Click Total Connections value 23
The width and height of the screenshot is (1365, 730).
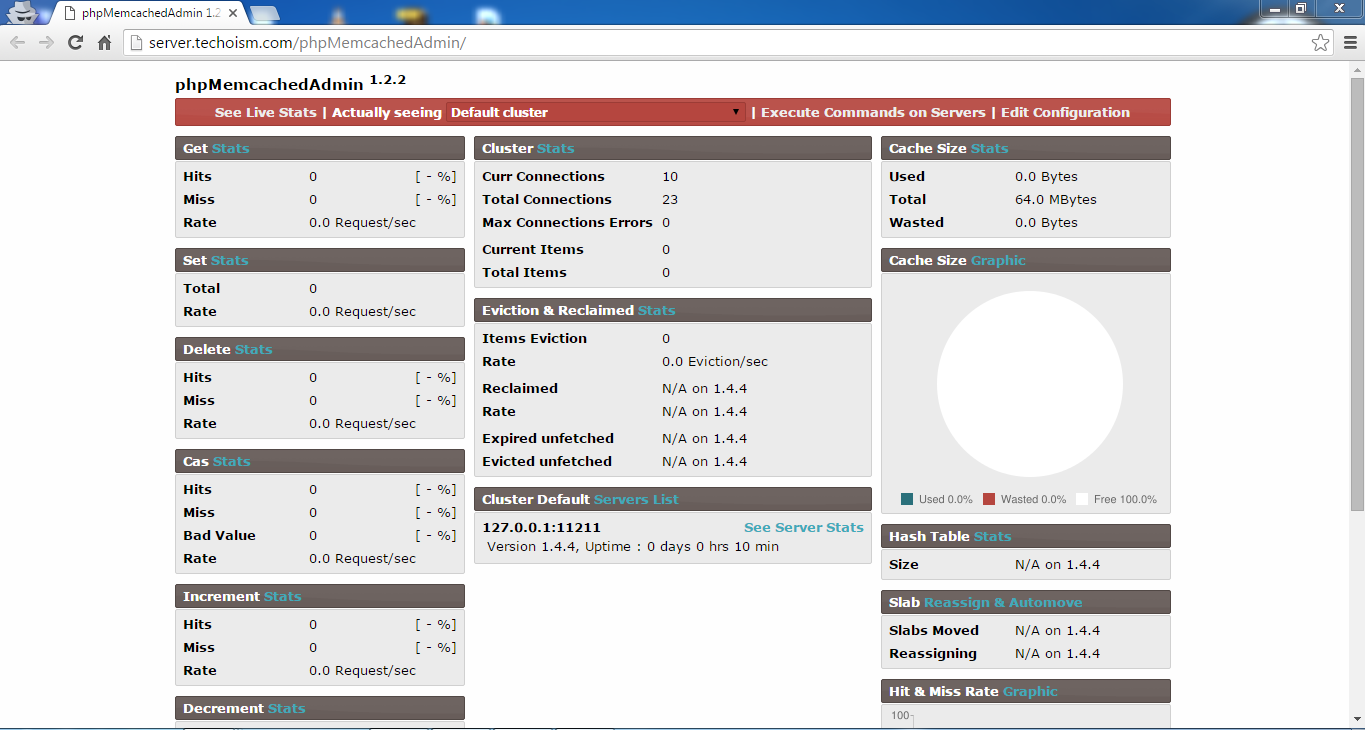click(x=670, y=199)
